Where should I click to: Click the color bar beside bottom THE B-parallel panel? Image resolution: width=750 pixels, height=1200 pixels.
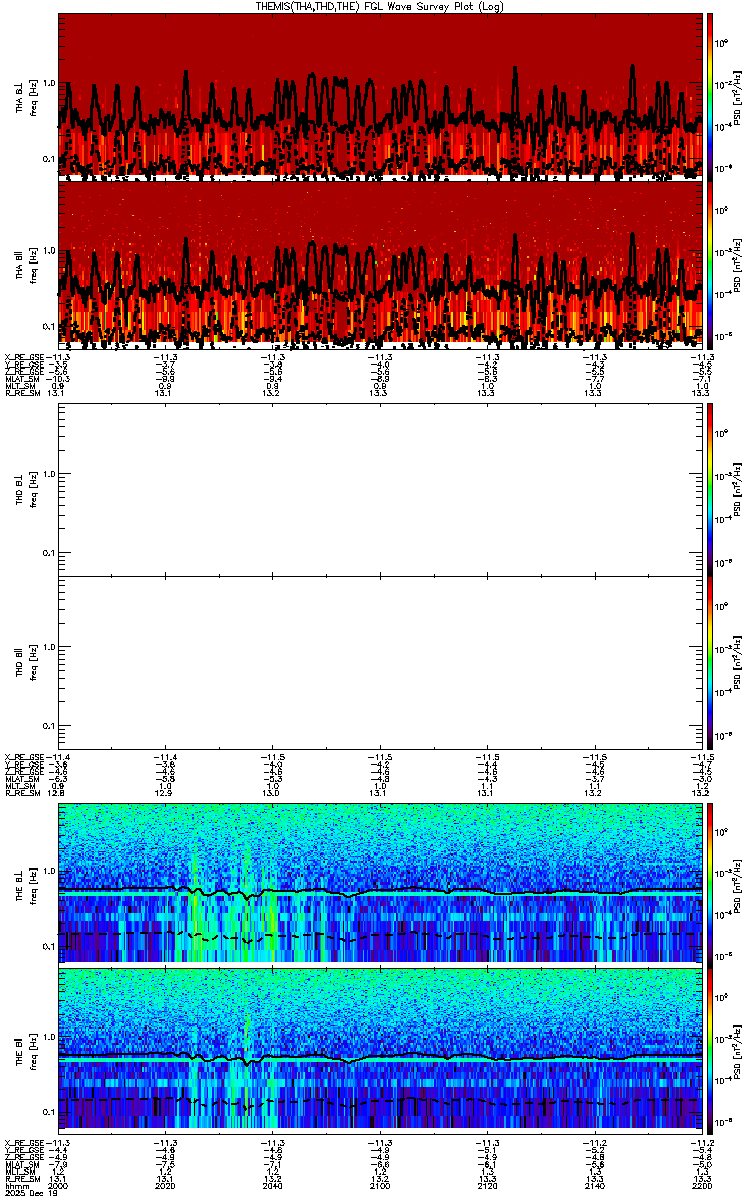(x=711, y=1049)
